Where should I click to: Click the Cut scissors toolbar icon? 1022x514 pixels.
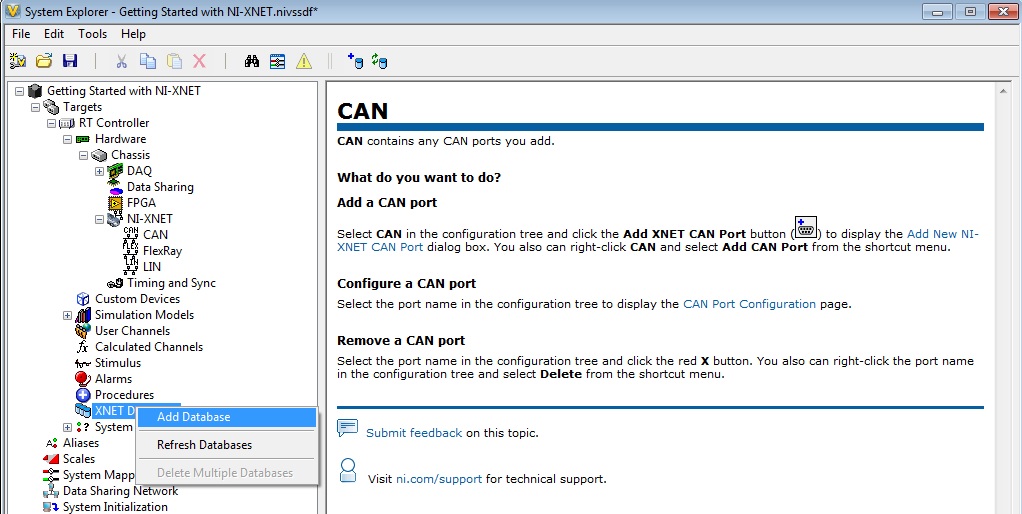point(121,61)
